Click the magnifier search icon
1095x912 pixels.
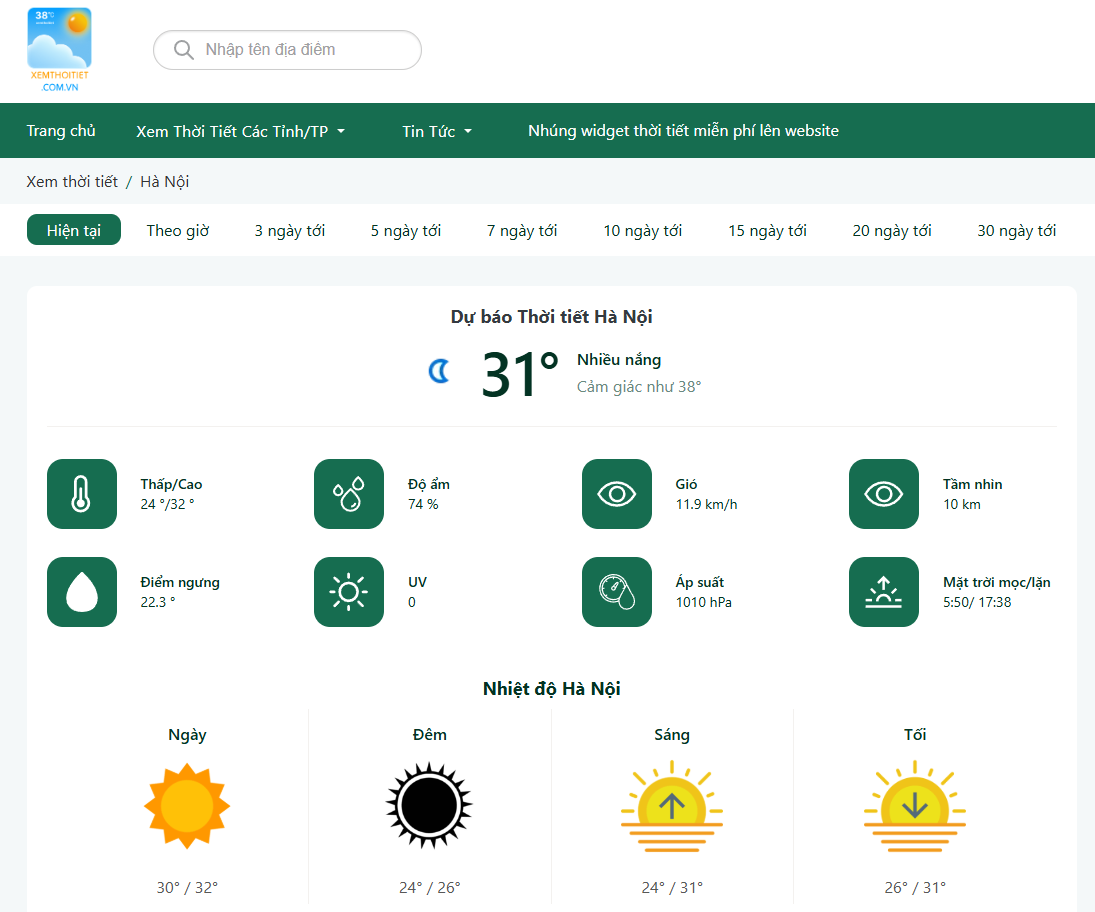(183, 50)
